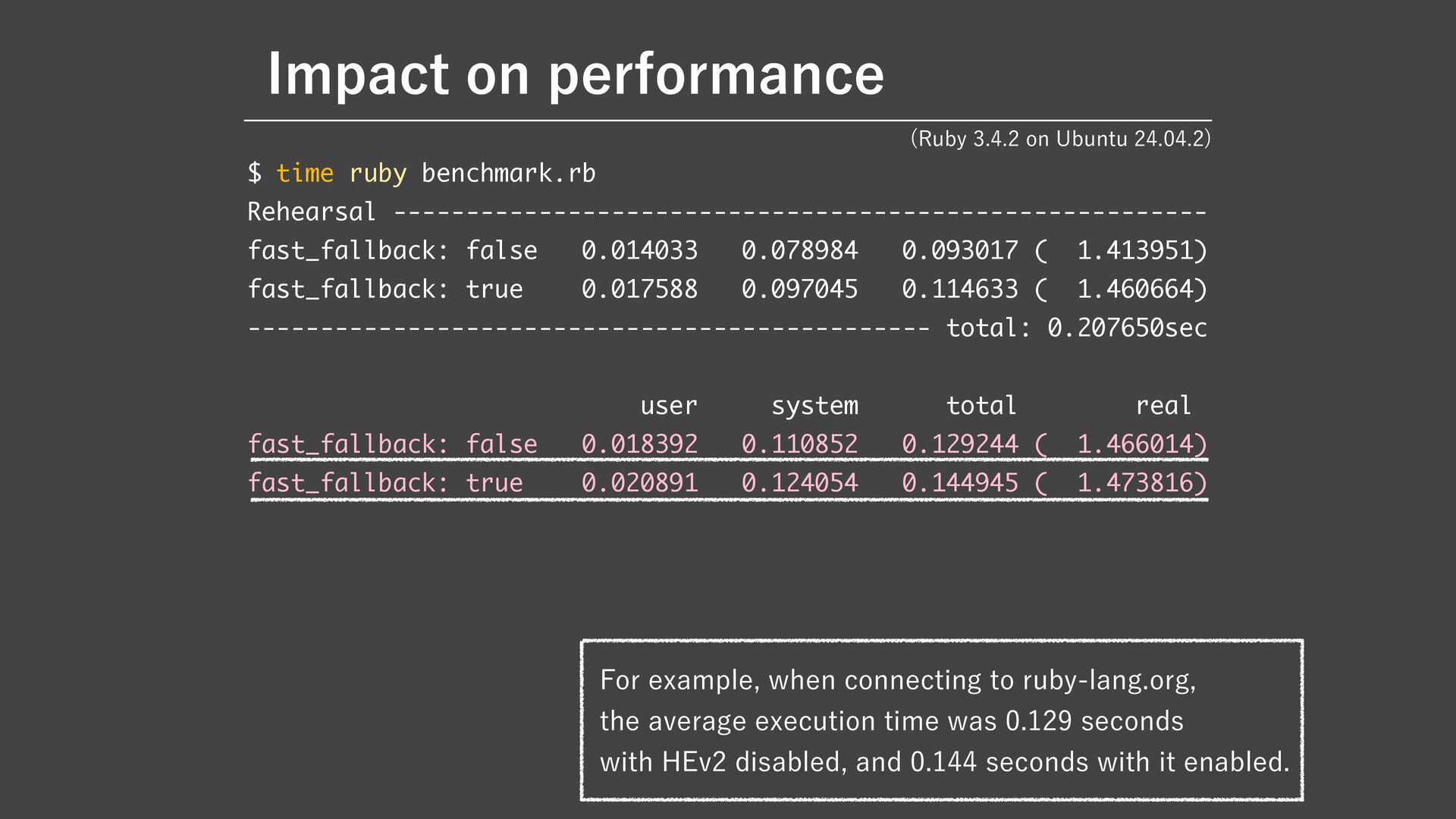
Task: Click the pink total value 0.129244
Action: [959, 444]
